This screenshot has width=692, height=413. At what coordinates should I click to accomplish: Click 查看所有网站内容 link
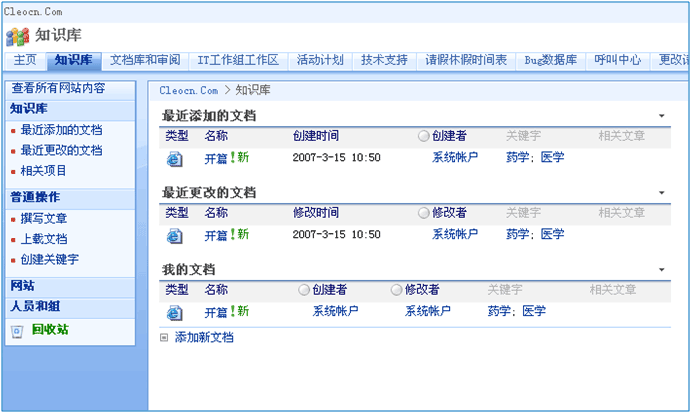pyautogui.click(x=59, y=88)
